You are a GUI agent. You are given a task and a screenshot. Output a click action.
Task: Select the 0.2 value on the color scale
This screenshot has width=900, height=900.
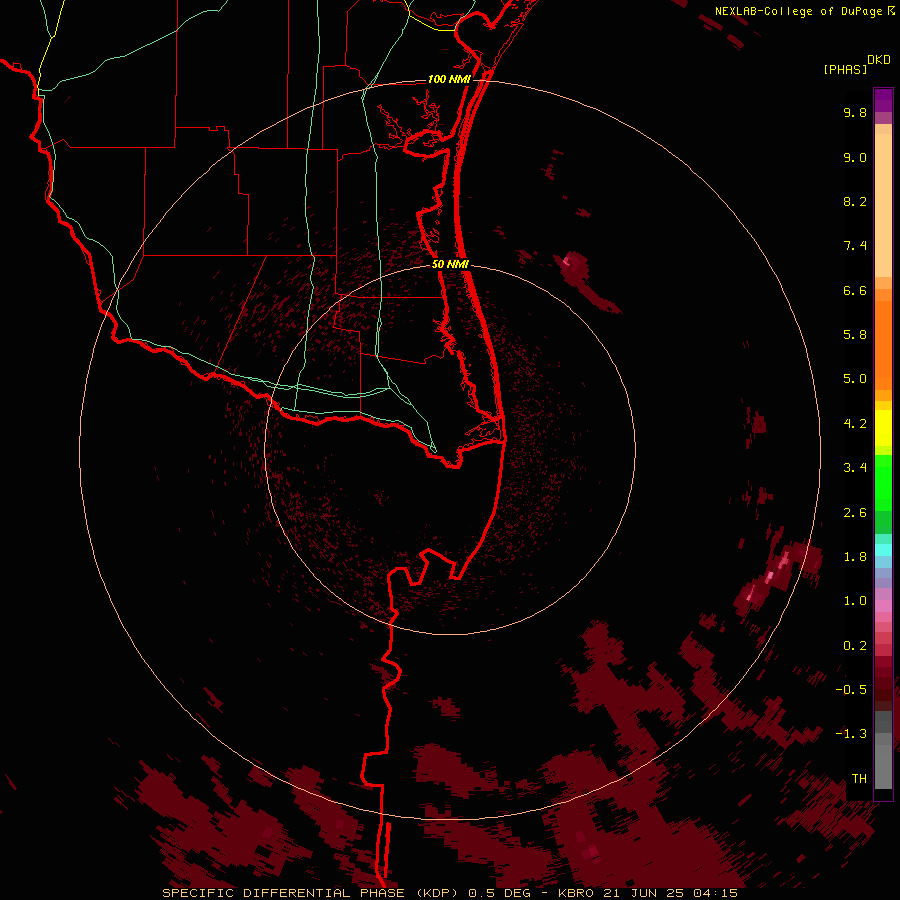coord(855,646)
